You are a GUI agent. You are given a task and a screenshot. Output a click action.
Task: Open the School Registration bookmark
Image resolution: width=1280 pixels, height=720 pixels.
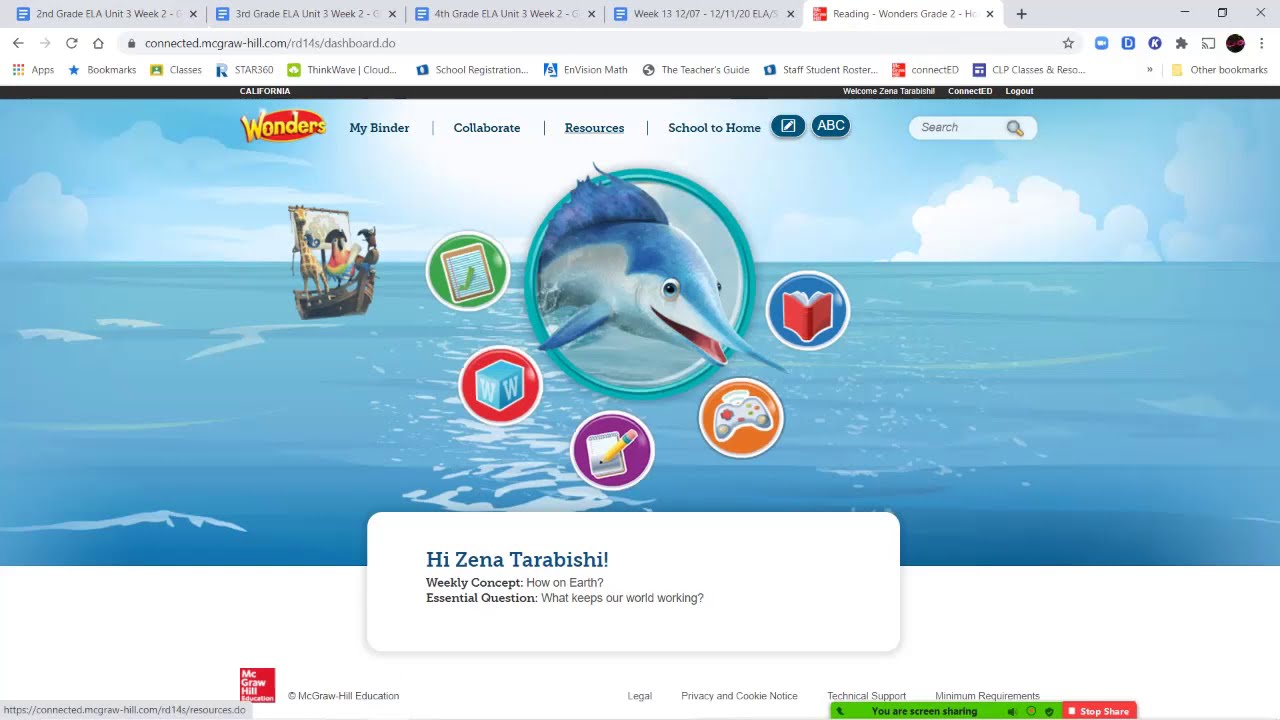point(471,70)
